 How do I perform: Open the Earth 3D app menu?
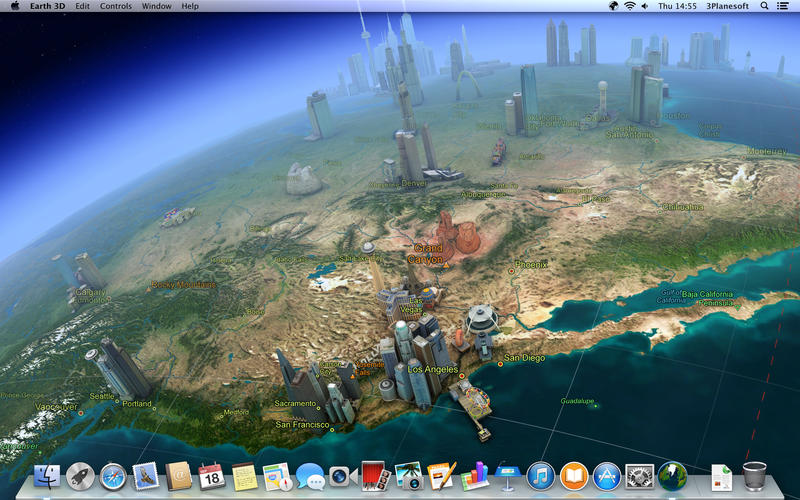[46, 6]
